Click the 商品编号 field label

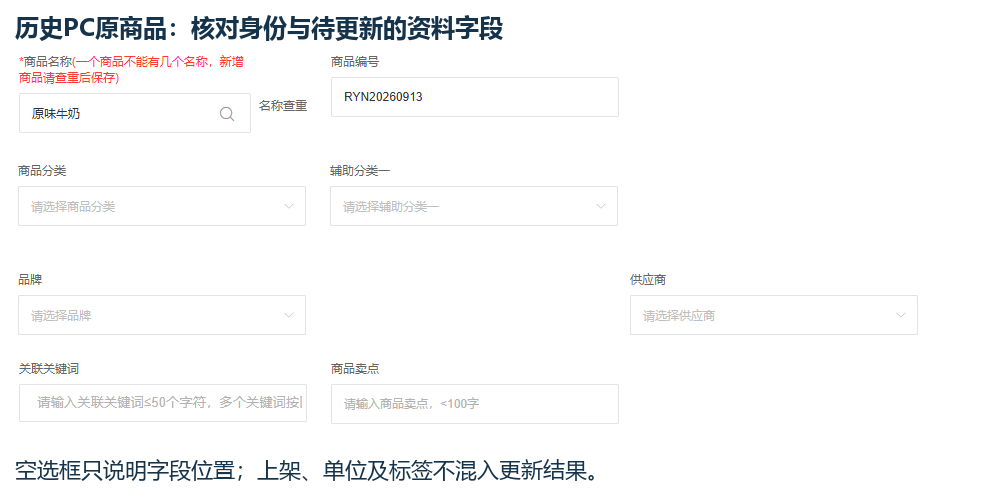click(x=355, y=62)
